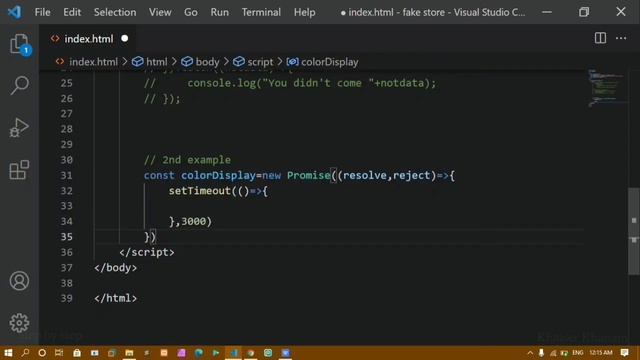Switch to the index.html editor tab
This screenshot has height=360, width=640.
pos(89,39)
